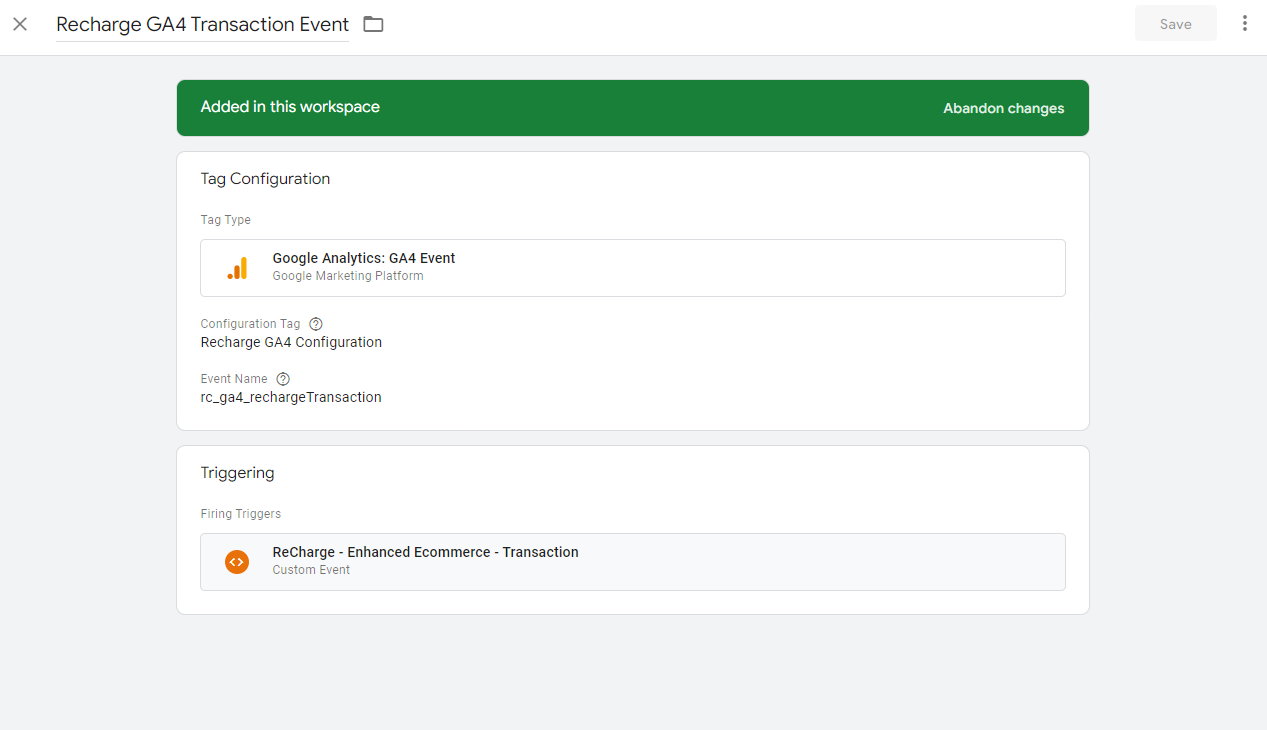Click the Google Analytics bar chart icon

[237, 268]
